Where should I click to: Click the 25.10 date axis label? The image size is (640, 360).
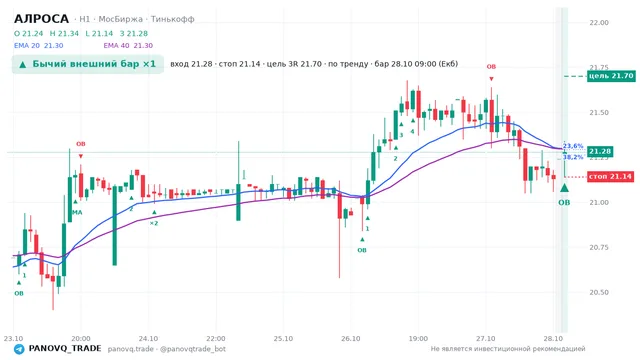click(283, 339)
